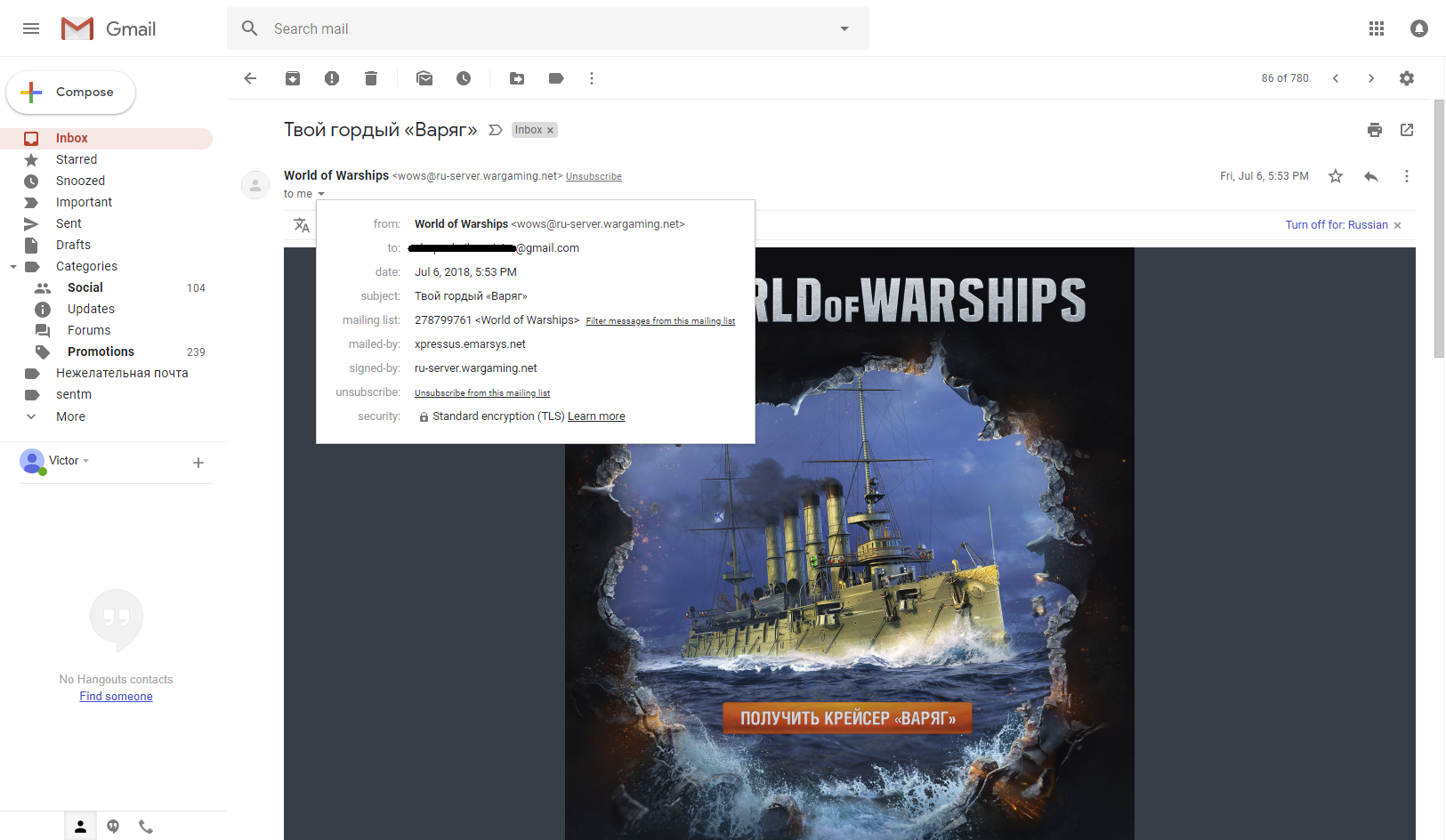Open the Promotions category
Image resolution: width=1446 pixels, height=840 pixels.
tap(101, 351)
